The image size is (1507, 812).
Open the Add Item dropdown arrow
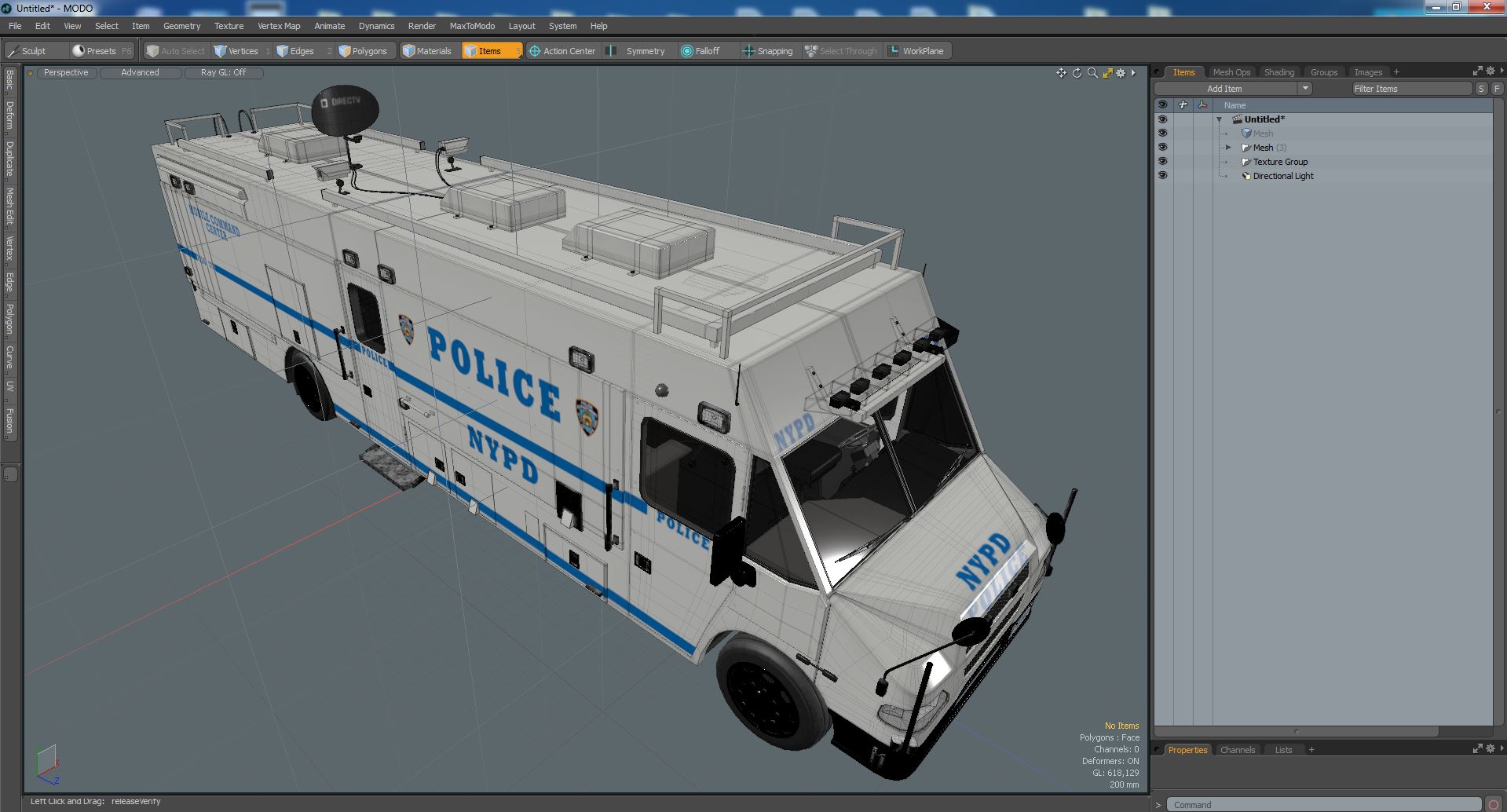1305,89
